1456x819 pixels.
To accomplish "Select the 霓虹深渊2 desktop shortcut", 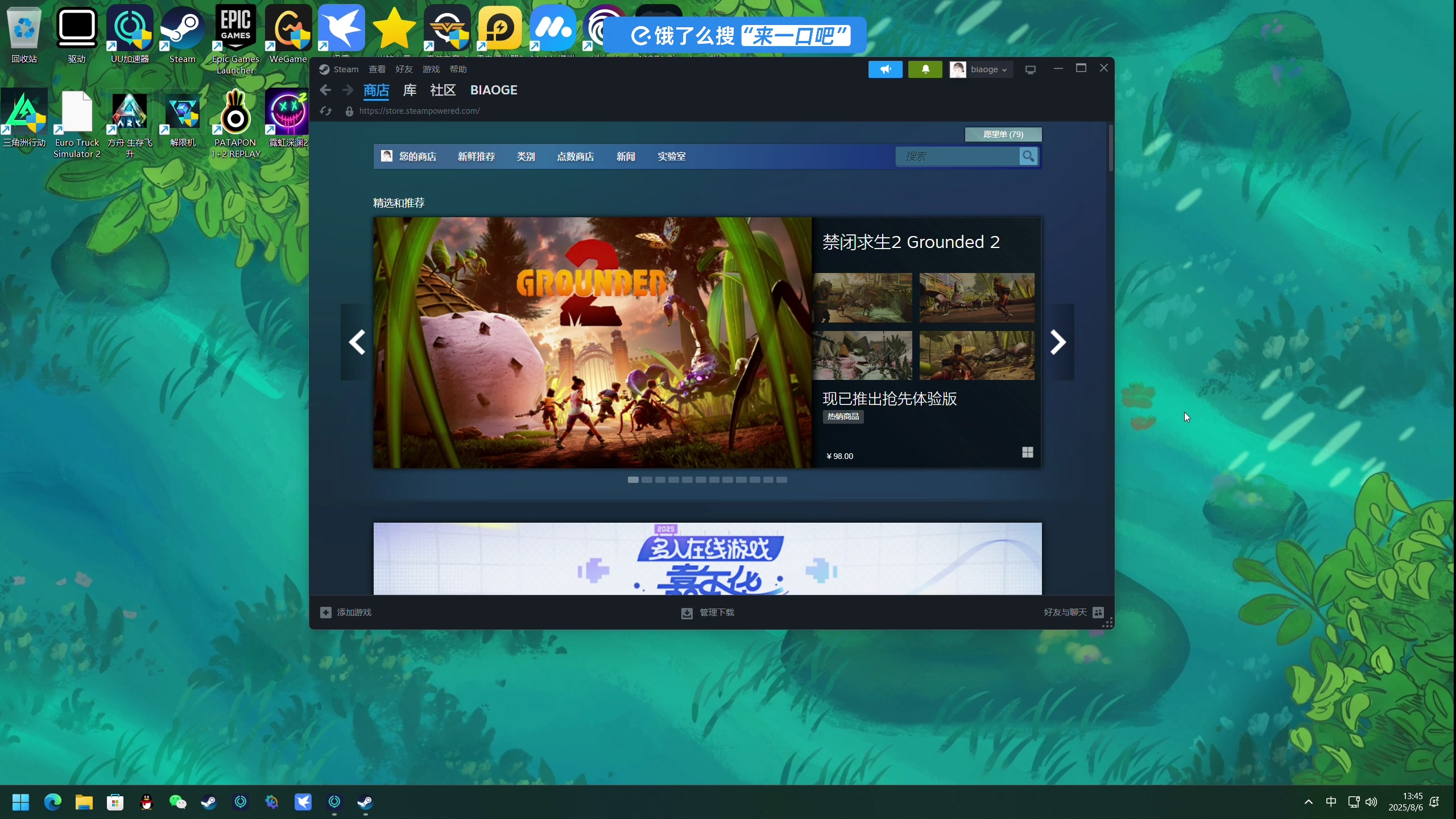I will (x=288, y=118).
